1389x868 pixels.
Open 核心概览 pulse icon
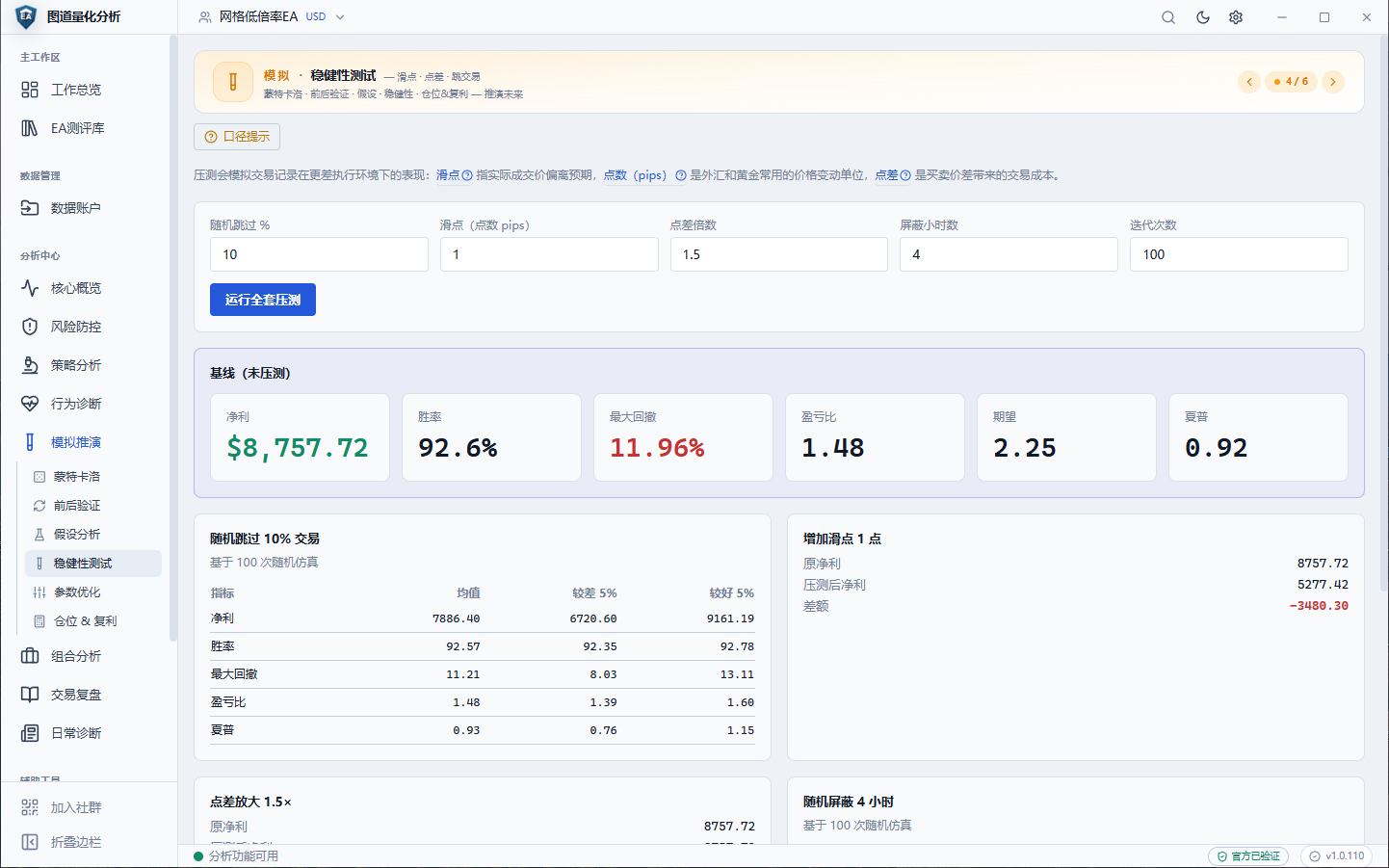(30, 288)
